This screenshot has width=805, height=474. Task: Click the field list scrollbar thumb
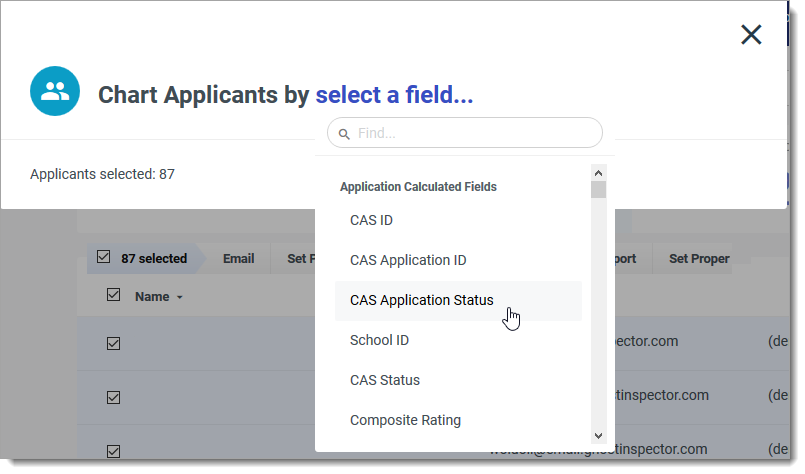(598, 189)
